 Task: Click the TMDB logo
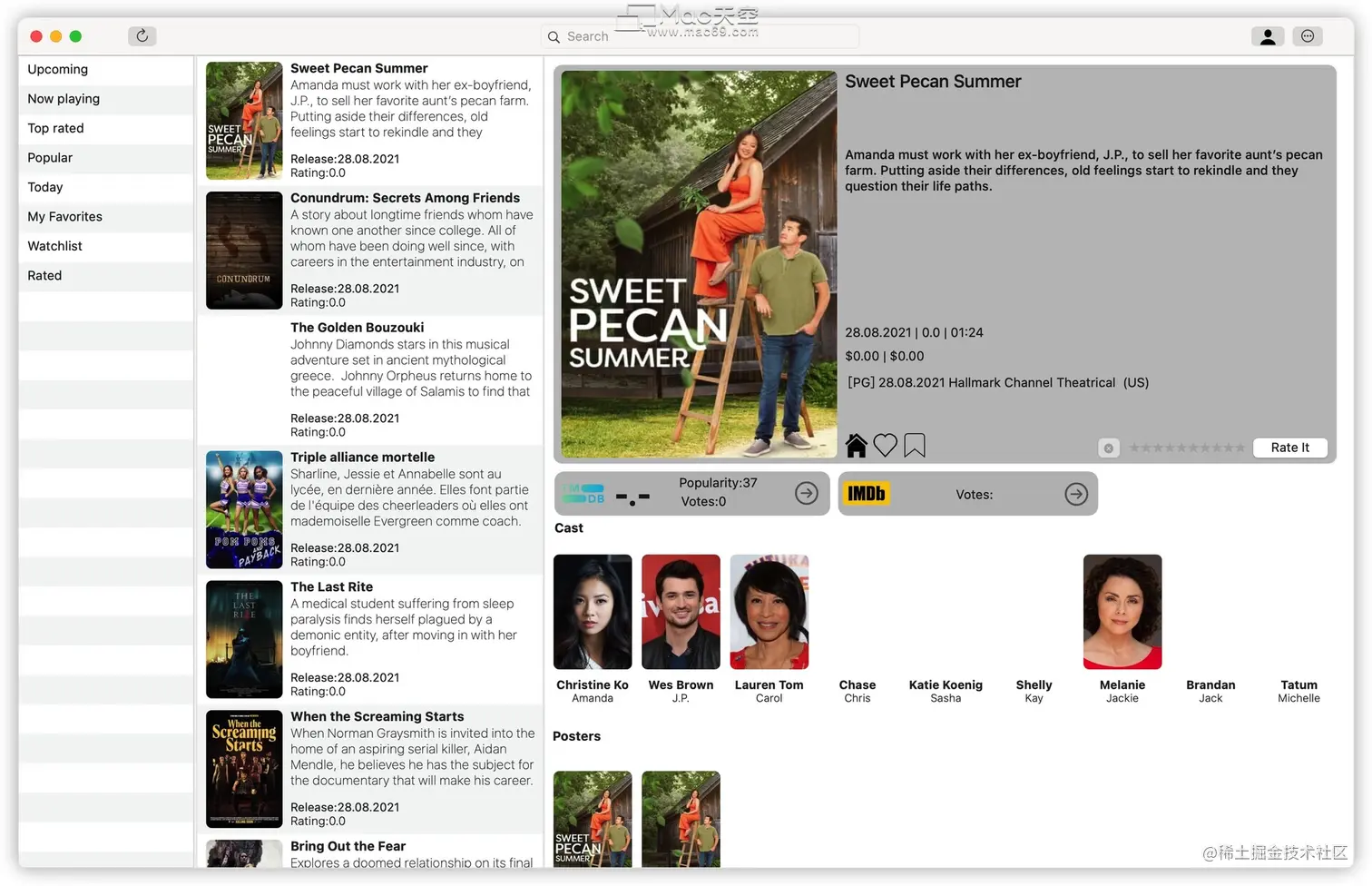pos(583,493)
